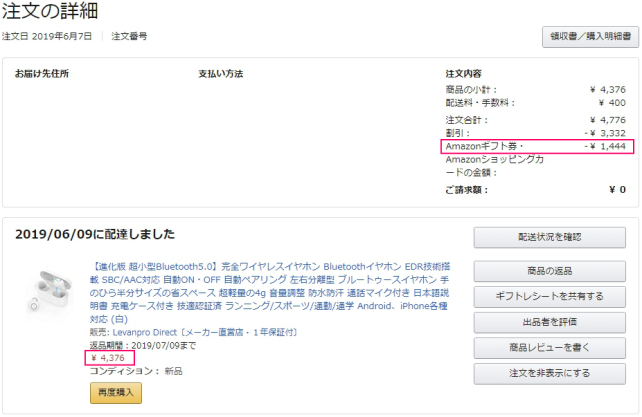
Task: Click 商品レビューを書く button
Action: point(541,348)
